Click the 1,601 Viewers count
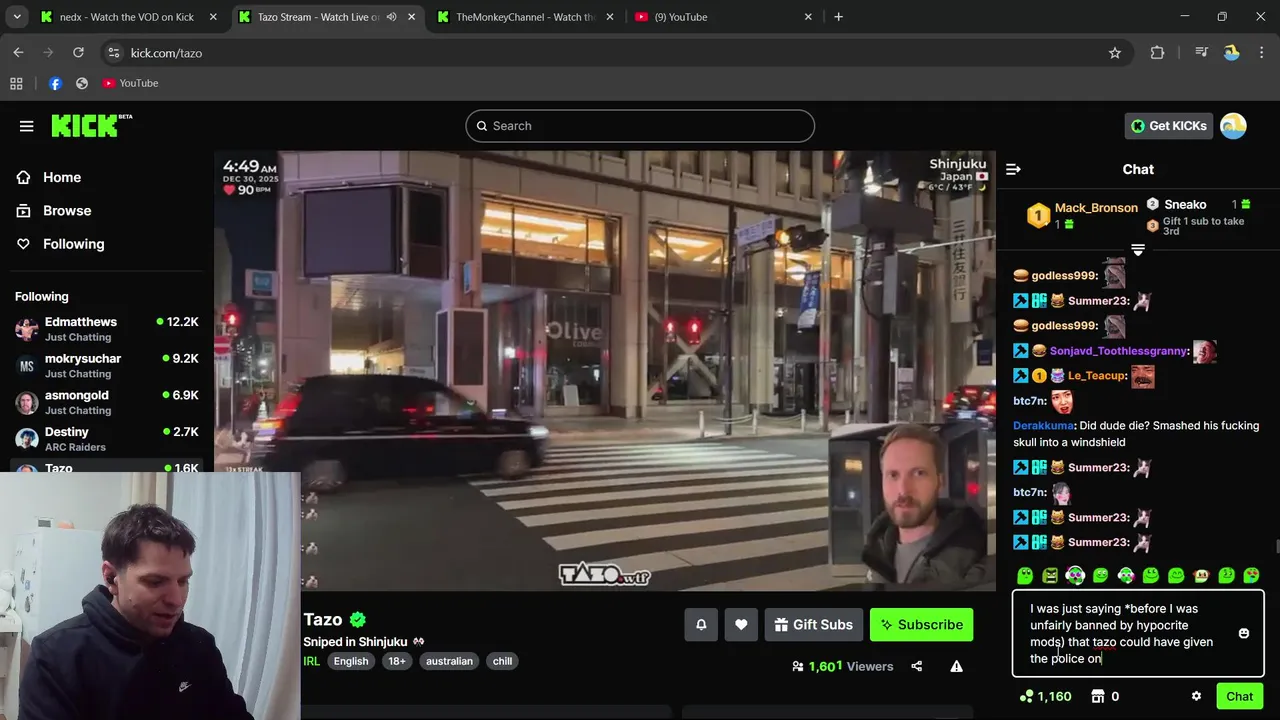The image size is (1280, 720). point(842,666)
